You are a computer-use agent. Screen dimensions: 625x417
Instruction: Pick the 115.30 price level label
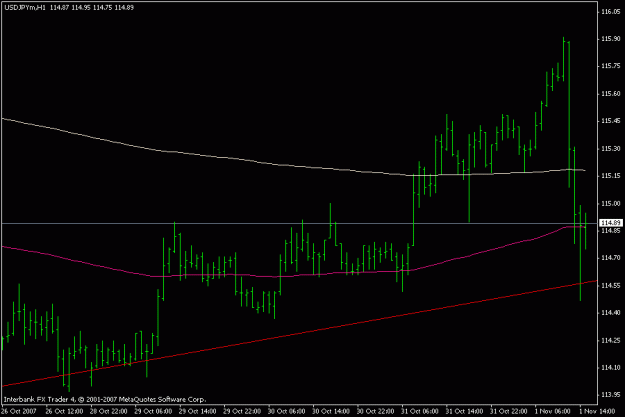click(x=610, y=149)
